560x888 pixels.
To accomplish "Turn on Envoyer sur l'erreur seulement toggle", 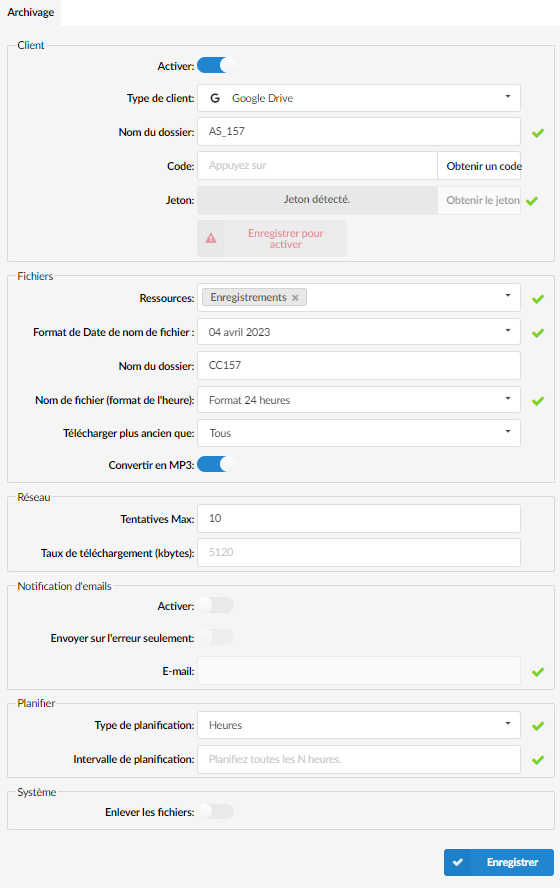I will click(216, 637).
